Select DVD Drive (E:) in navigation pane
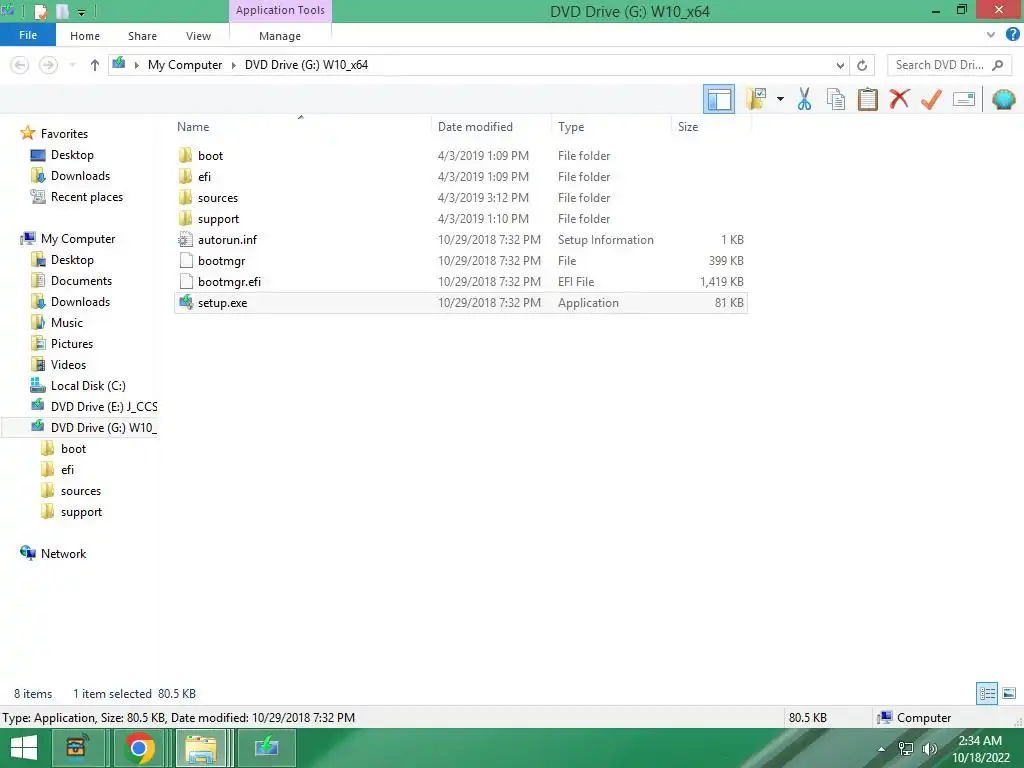This screenshot has height=768, width=1024. [94, 406]
